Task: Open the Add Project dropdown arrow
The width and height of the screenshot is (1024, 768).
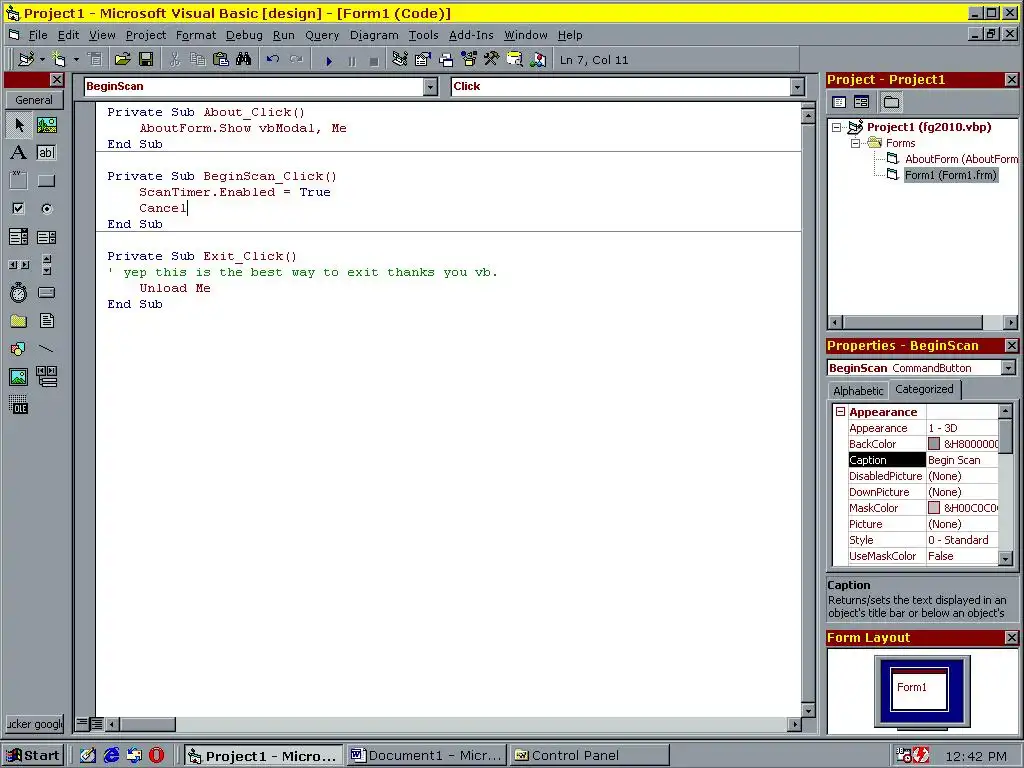Action: 42,60
